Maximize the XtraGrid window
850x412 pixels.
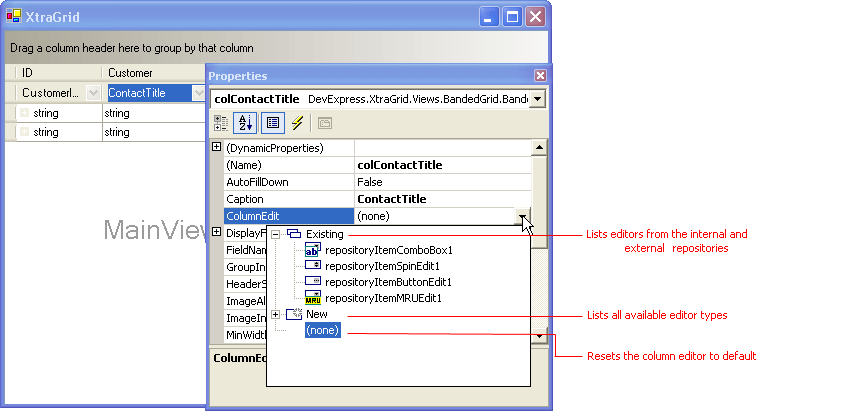click(x=512, y=16)
